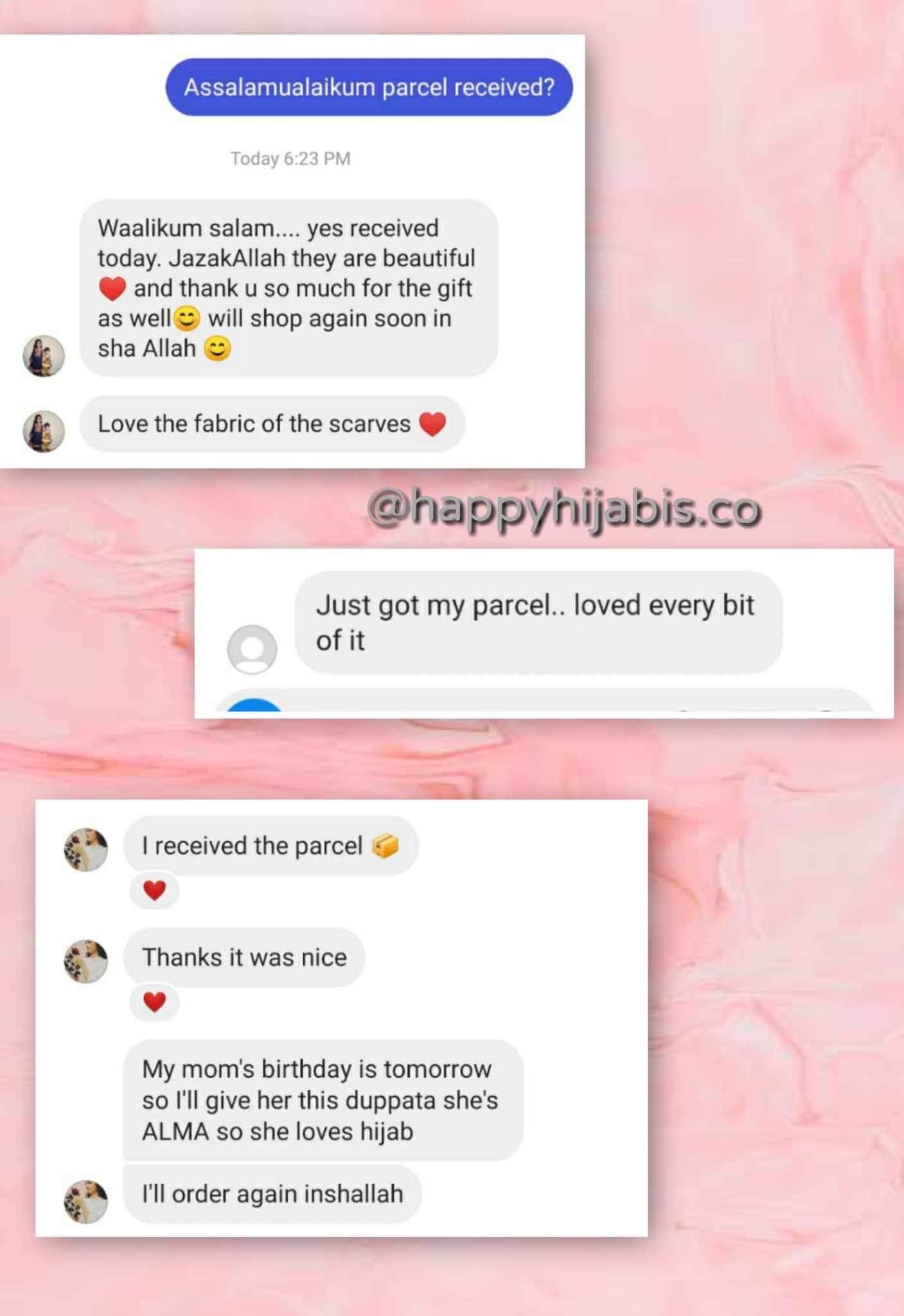Tap the avatar beside 'I received the parcel'
The width and height of the screenshot is (904, 1316).
[x=86, y=849]
